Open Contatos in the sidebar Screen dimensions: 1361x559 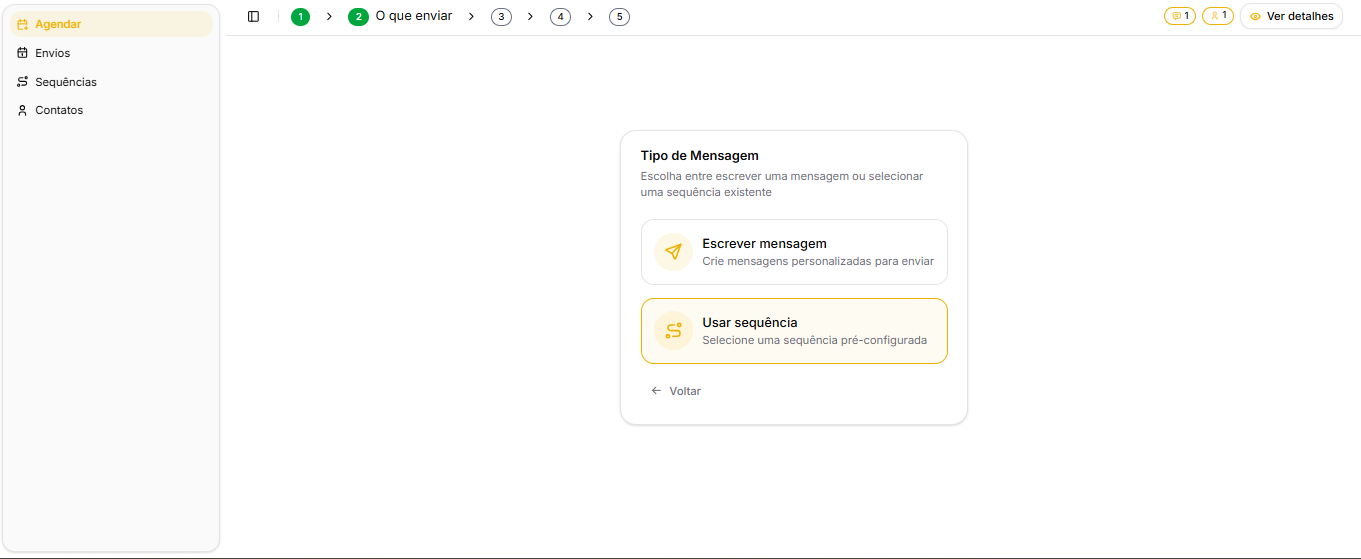[x=58, y=110]
